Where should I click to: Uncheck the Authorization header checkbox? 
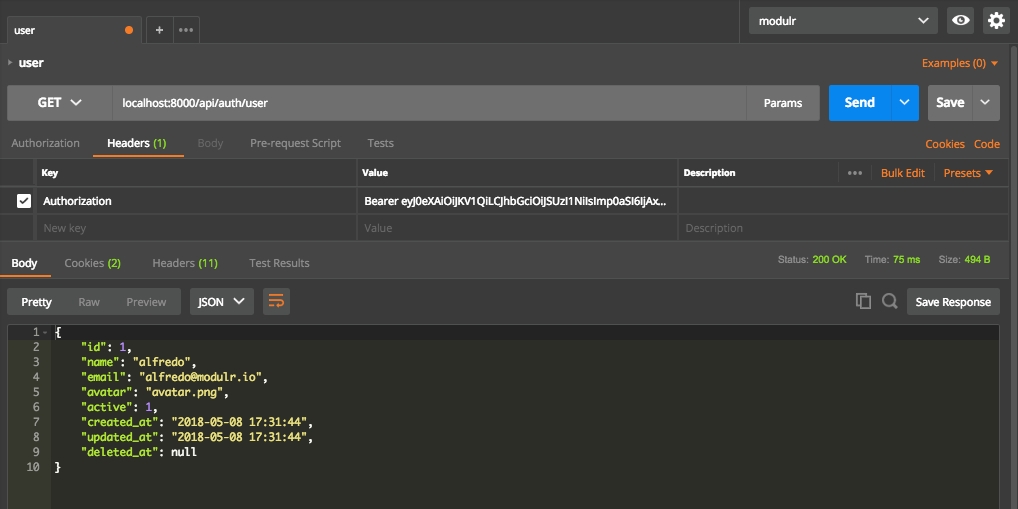pos(24,201)
